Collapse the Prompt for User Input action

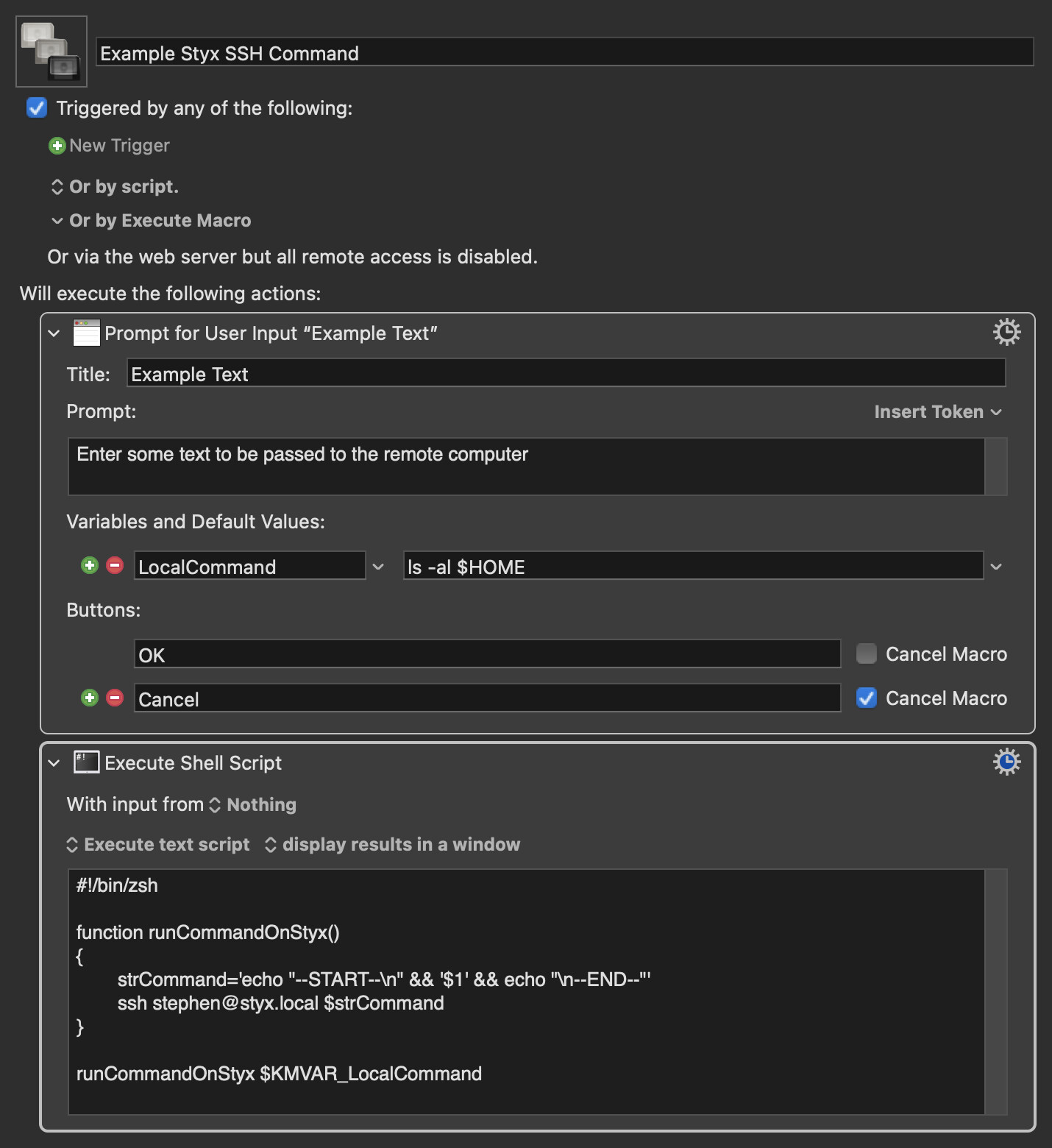54,333
